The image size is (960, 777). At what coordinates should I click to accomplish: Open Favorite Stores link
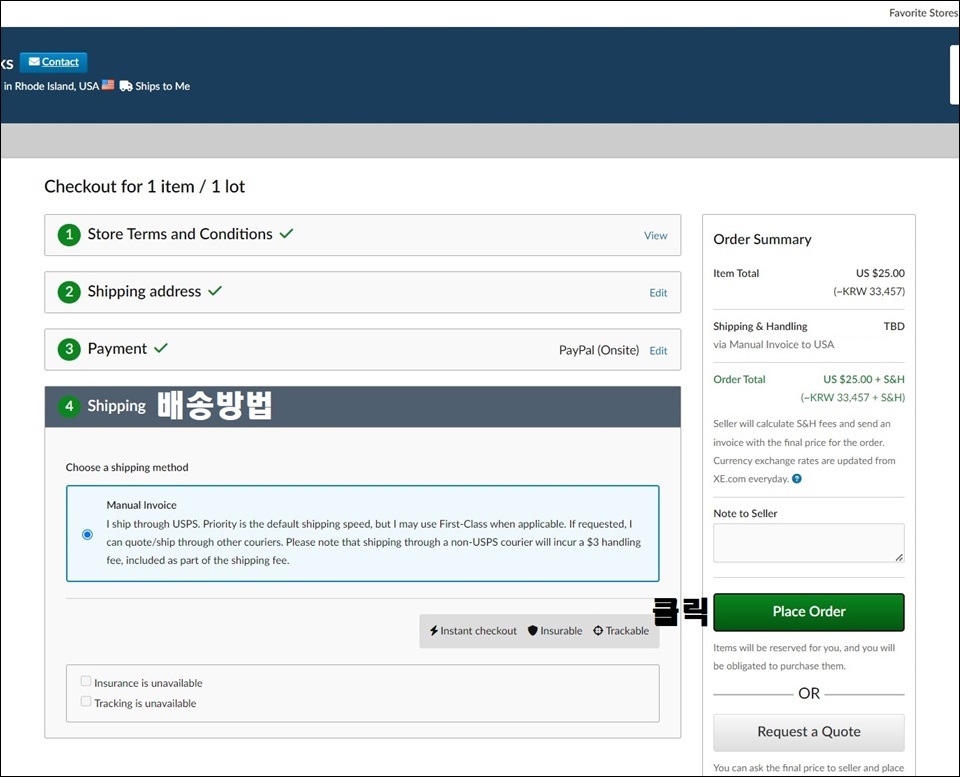923,13
